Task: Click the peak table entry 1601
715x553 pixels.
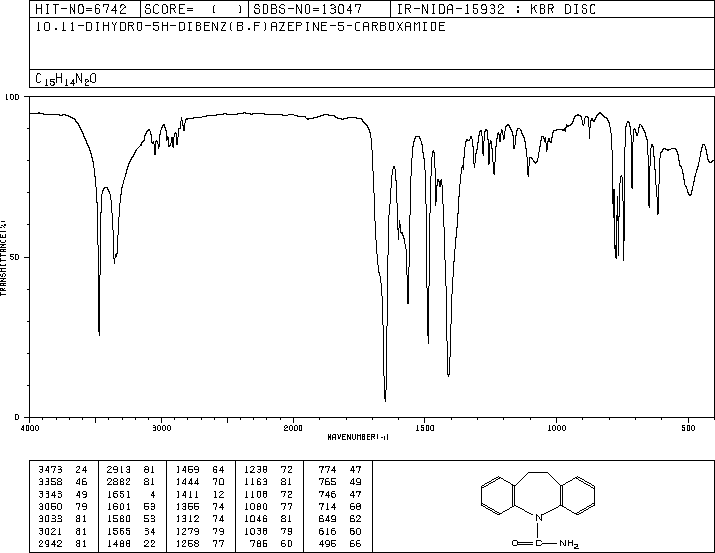Action: pyautogui.click(x=119, y=506)
